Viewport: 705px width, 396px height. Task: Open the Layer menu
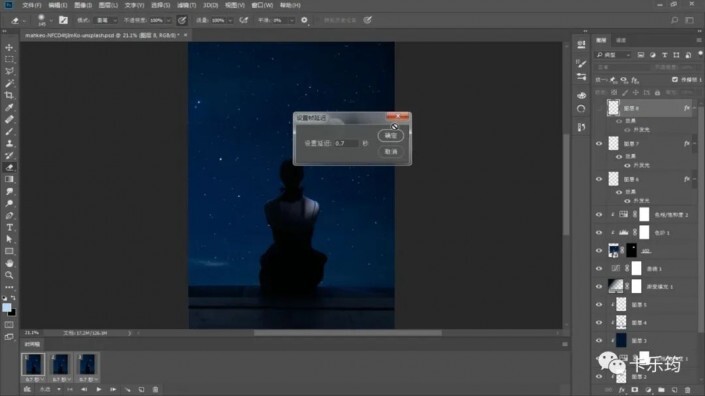pos(108,5)
